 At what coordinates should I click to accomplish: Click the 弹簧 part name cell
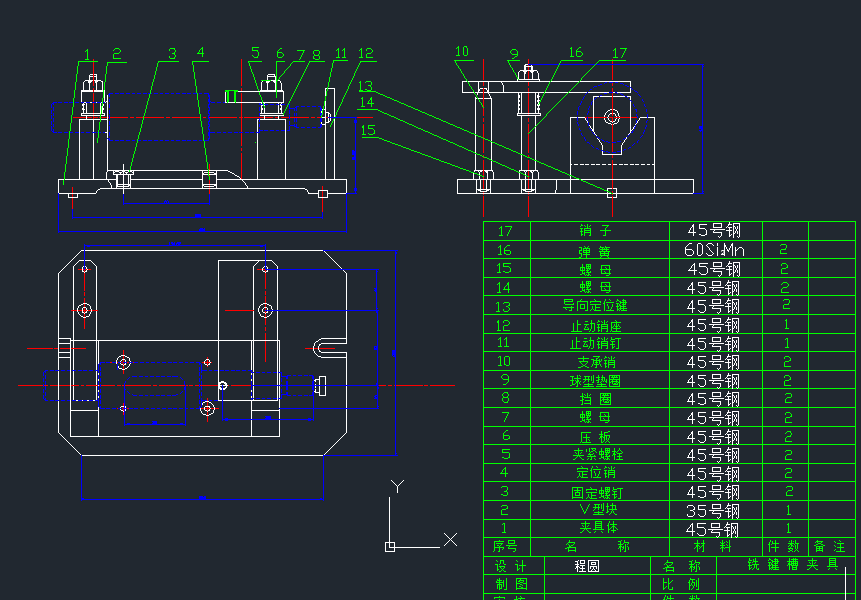tap(599, 250)
